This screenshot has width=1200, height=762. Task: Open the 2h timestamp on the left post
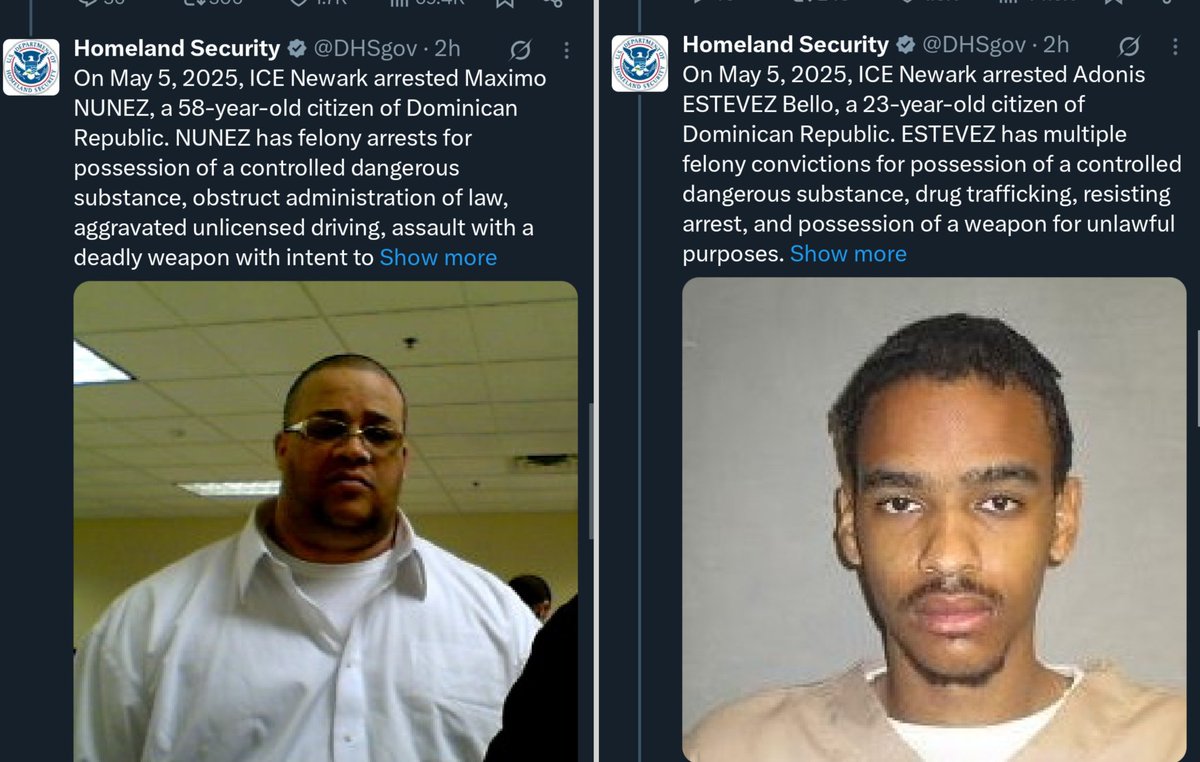pos(447,49)
